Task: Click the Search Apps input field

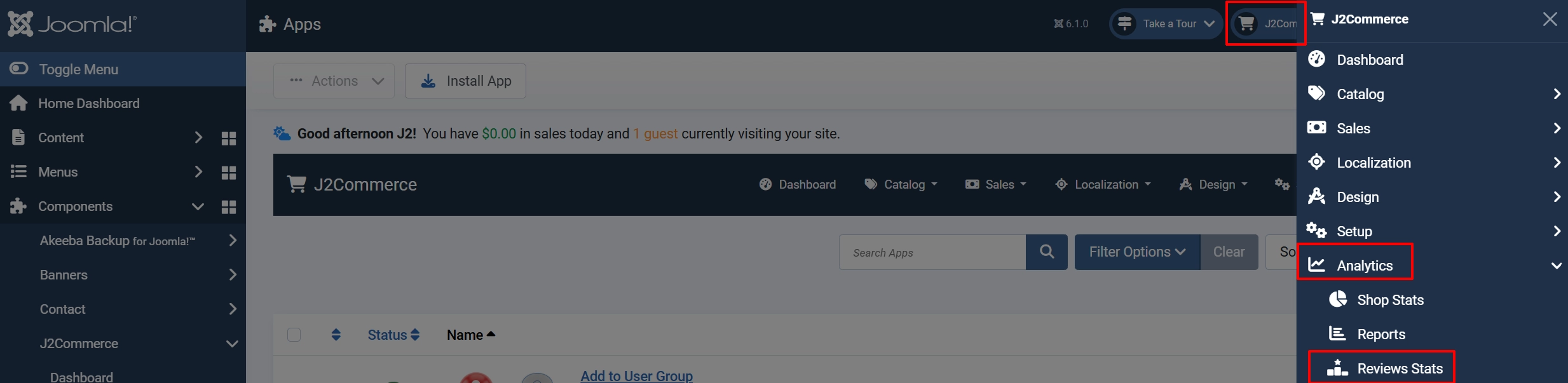Action: click(x=932, y=252)
